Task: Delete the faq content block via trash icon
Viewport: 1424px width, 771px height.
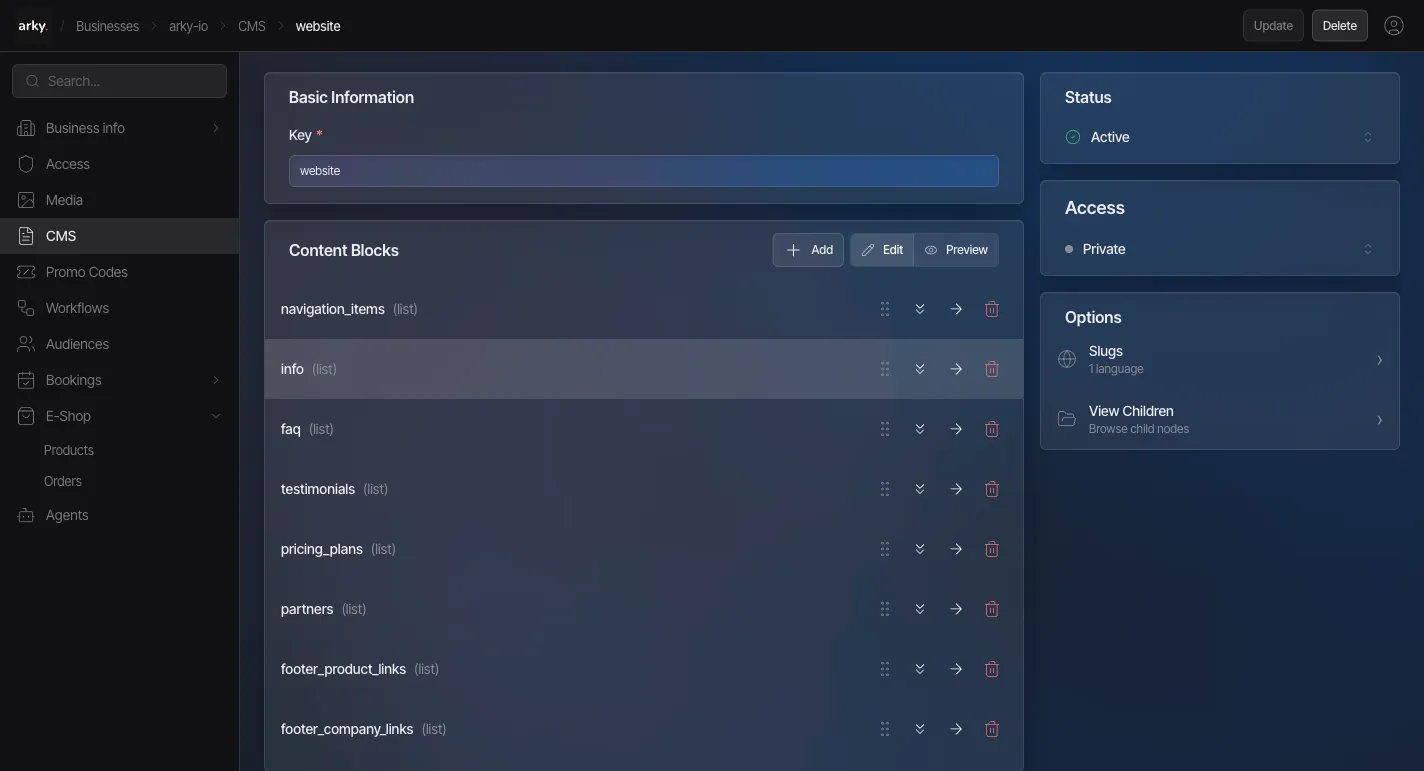Action: [991, 428]
